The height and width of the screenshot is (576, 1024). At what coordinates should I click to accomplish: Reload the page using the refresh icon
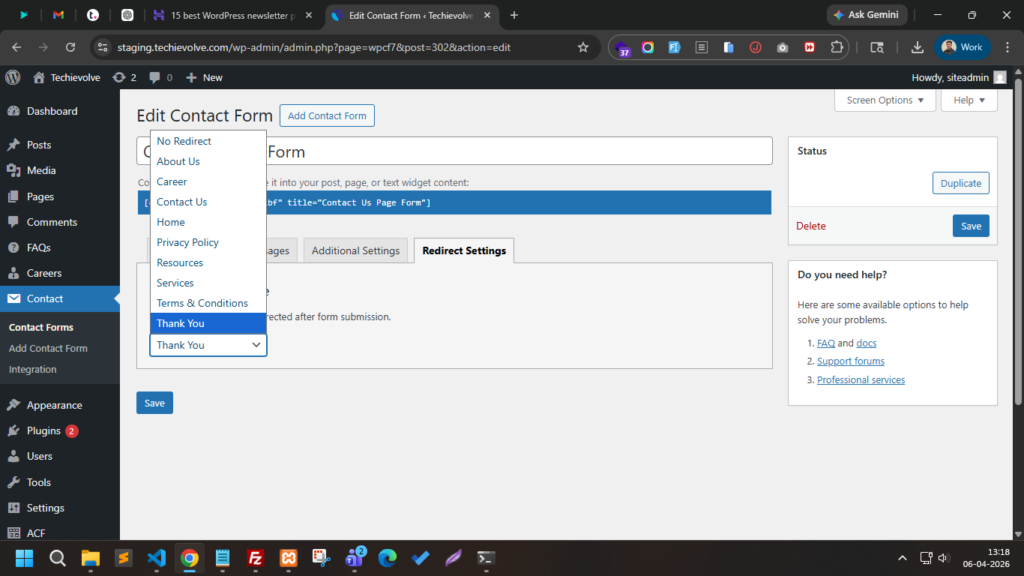[70, 47]
